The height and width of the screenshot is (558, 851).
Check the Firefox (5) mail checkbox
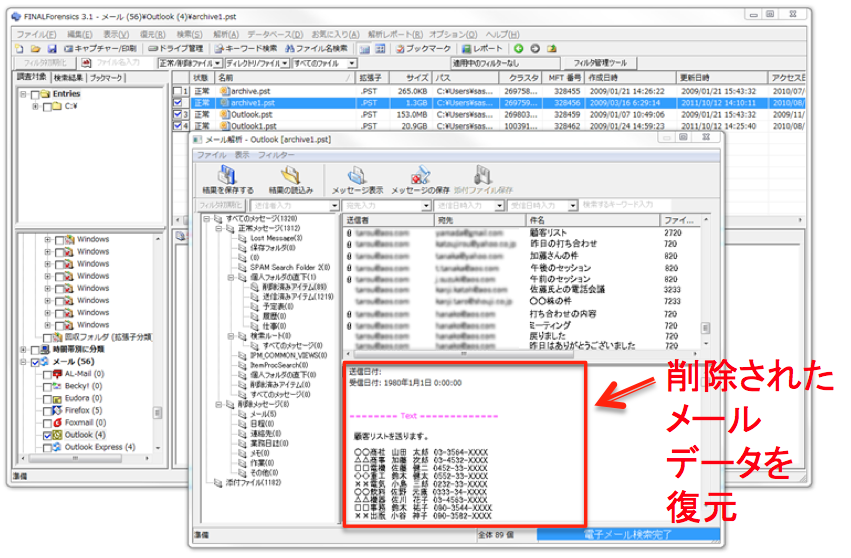coord(47,410)
